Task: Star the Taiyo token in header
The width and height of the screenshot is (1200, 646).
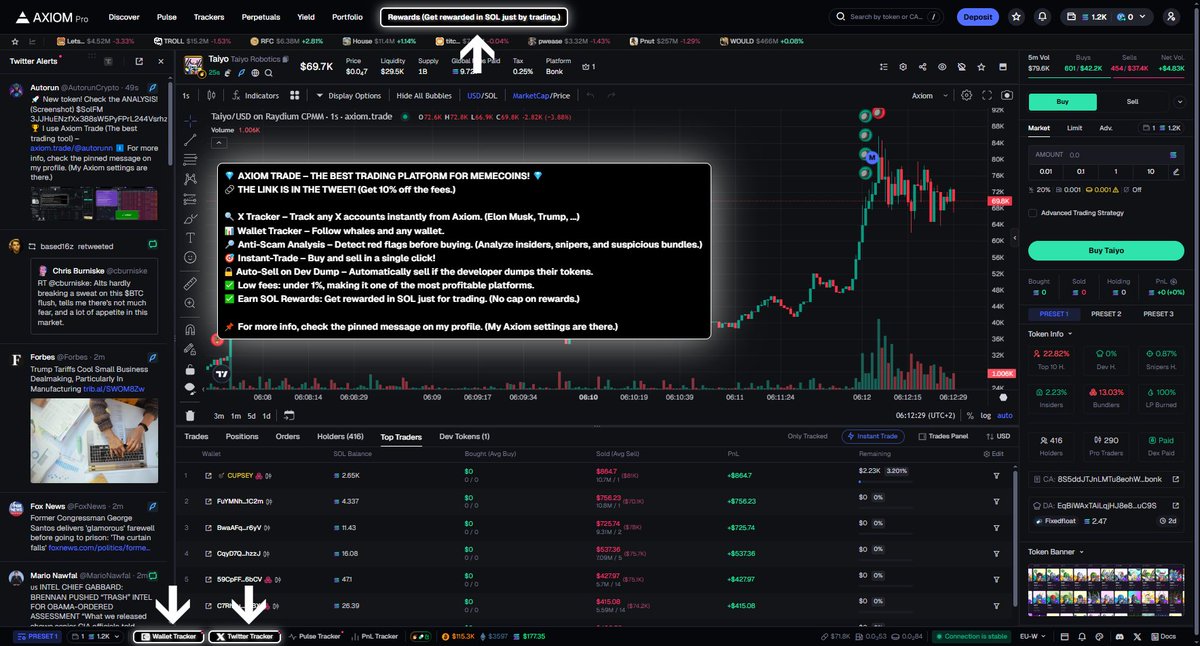Action: (x=979, y=67)
